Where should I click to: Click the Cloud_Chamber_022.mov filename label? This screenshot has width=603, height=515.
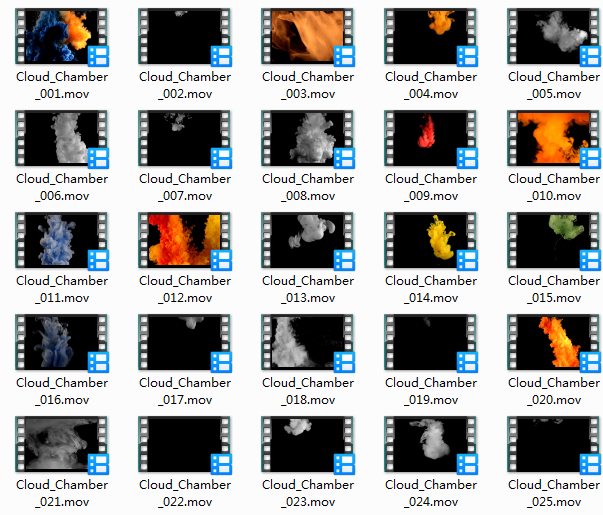(x=185, y=493)
